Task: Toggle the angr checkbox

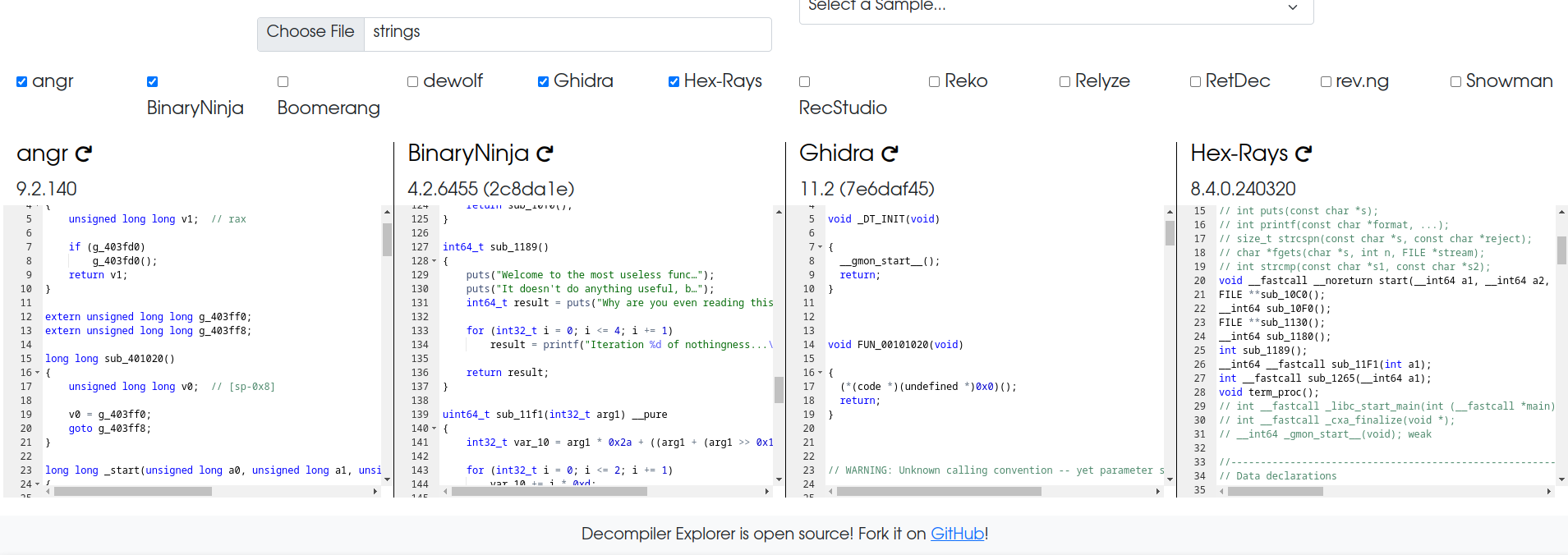Action: pyautogui.click(x=22, y=81)
